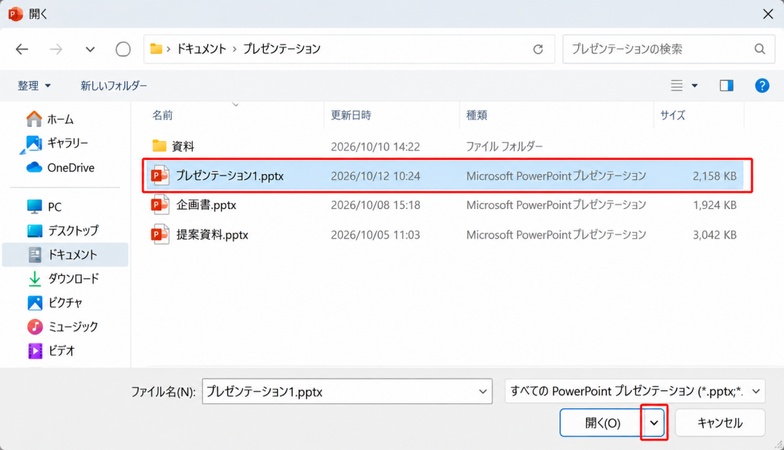Viewport: 784px width, 450px height.
Task: Click the 資料 yellow folder icon
Action: 159,146
